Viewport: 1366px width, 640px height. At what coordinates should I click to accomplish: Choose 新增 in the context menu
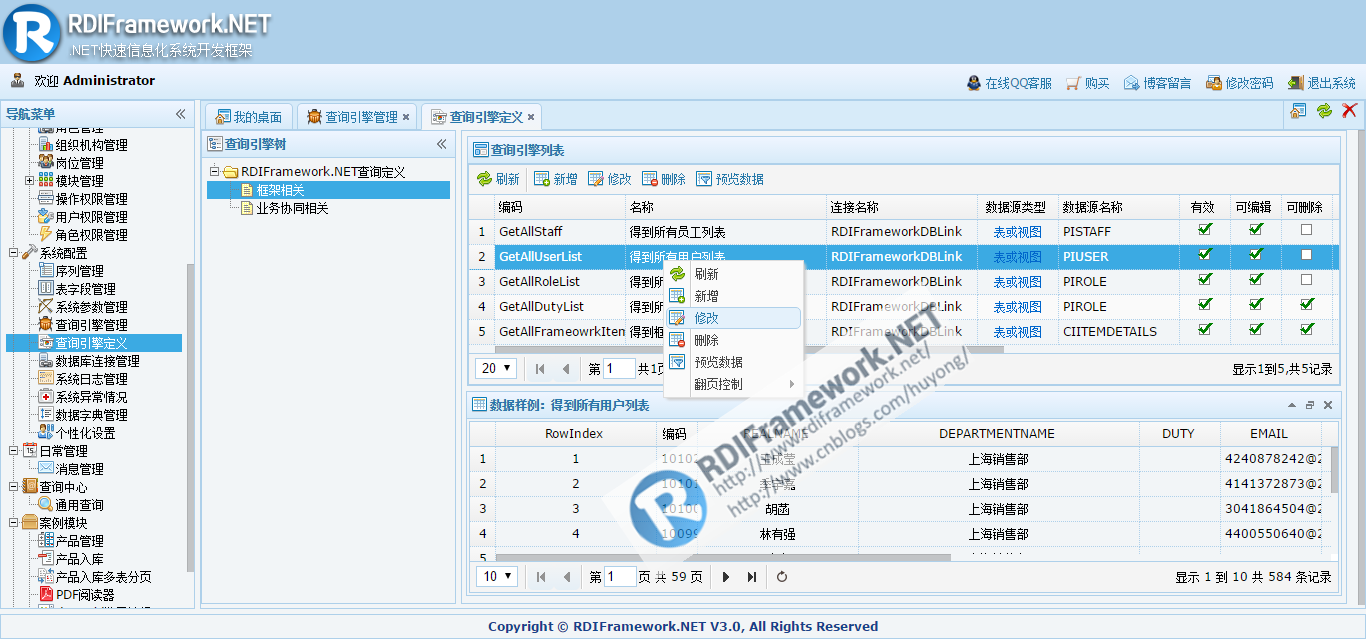pyautogui.click(x=733, y=296)
